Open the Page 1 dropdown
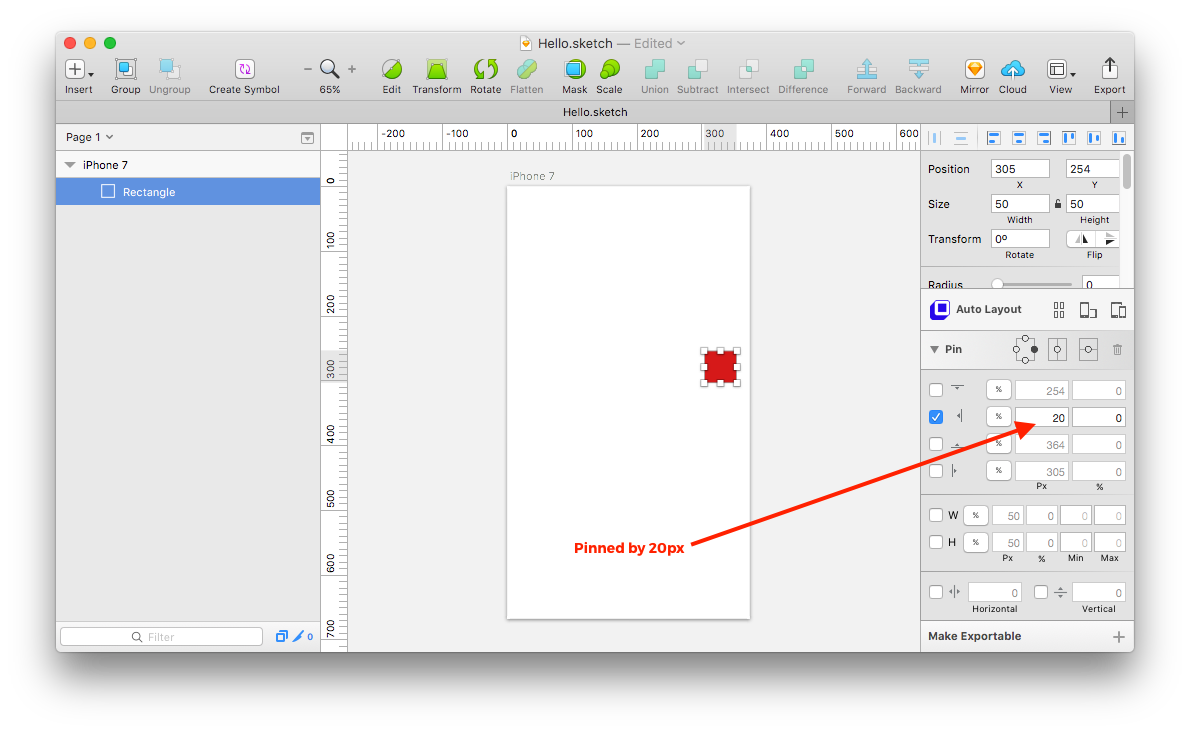 point(90,137)
